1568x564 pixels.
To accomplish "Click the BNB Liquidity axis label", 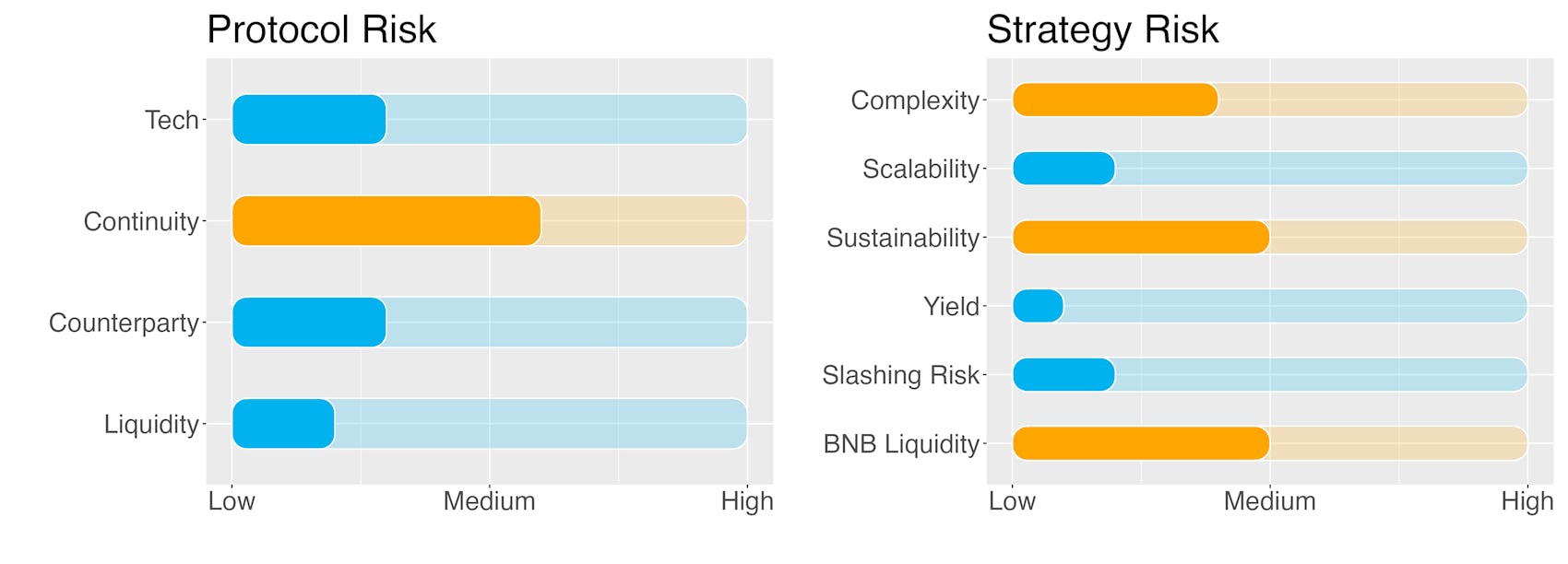I will click(901, 444).
